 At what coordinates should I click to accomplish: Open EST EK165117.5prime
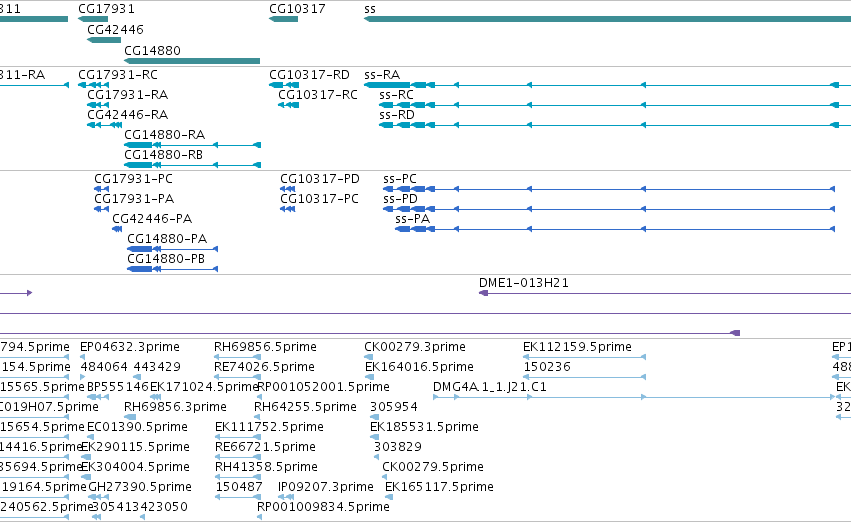tap(439, 487)
